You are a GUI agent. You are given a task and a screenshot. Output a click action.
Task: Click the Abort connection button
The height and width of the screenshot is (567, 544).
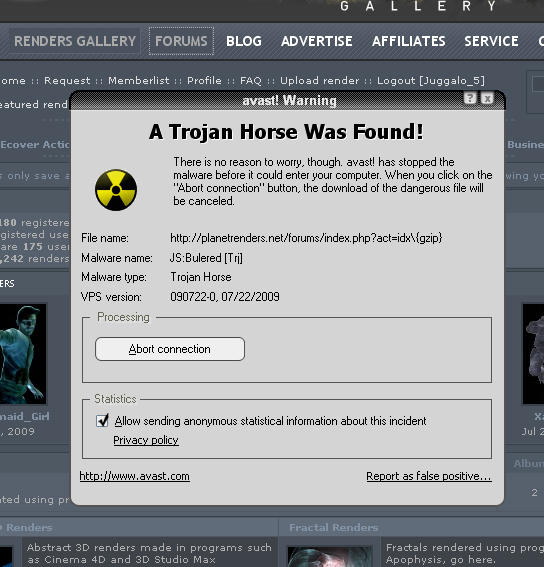point(170,349)
